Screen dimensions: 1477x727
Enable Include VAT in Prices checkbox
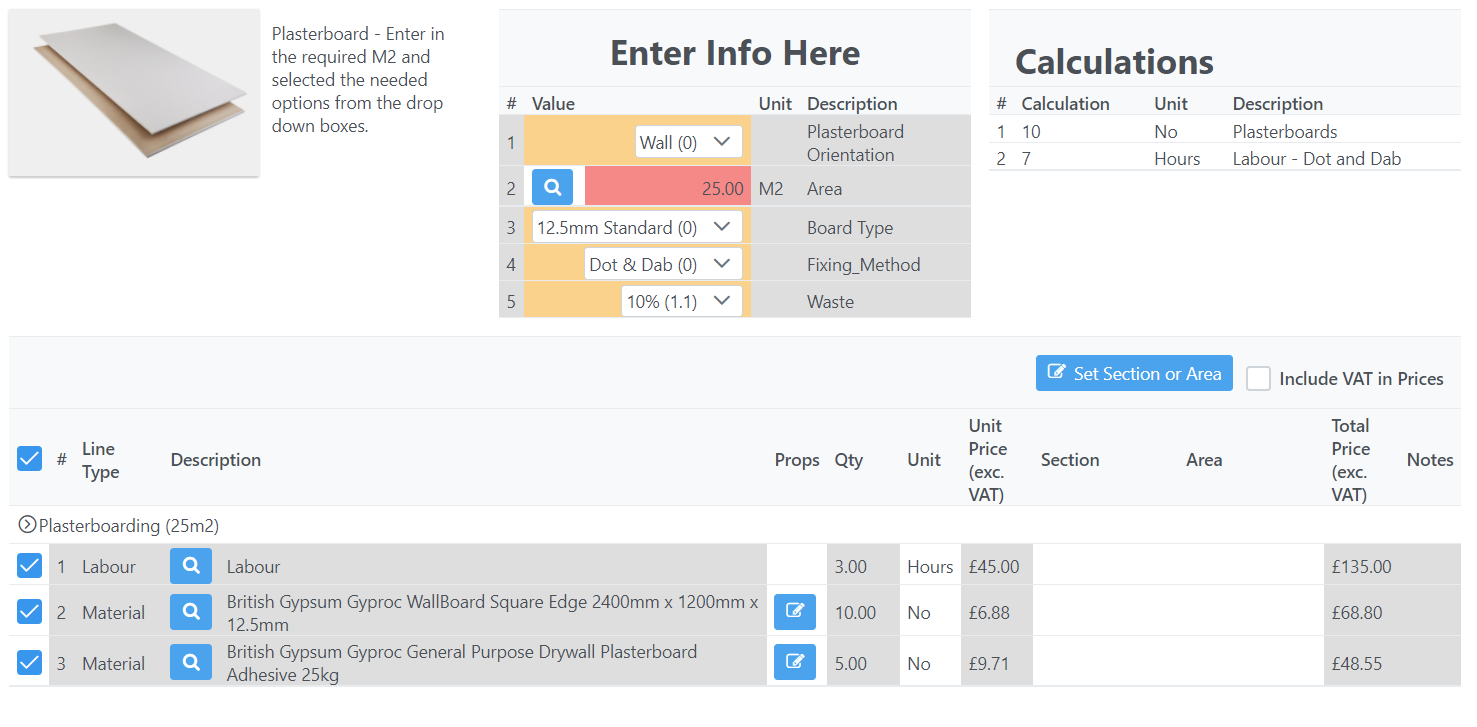[1258, 378]
